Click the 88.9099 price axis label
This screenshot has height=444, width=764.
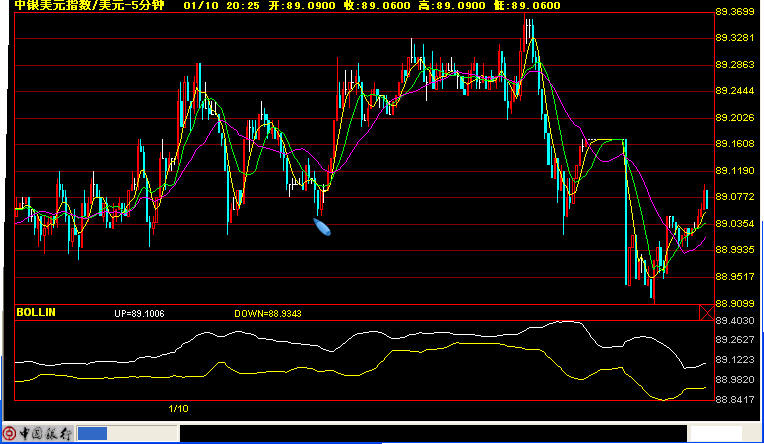coord(735,304)
